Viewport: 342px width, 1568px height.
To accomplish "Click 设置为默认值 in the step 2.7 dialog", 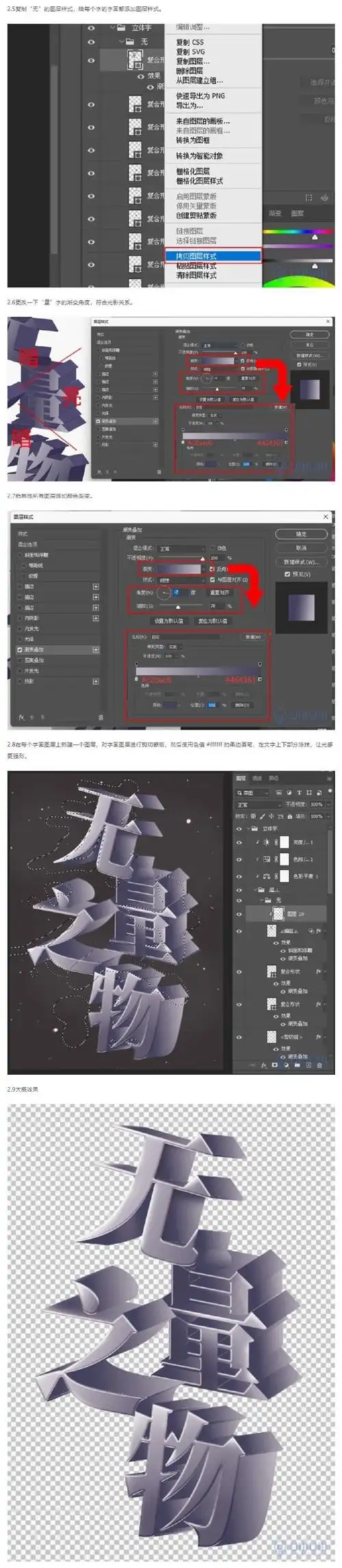I will coord(169,621).
